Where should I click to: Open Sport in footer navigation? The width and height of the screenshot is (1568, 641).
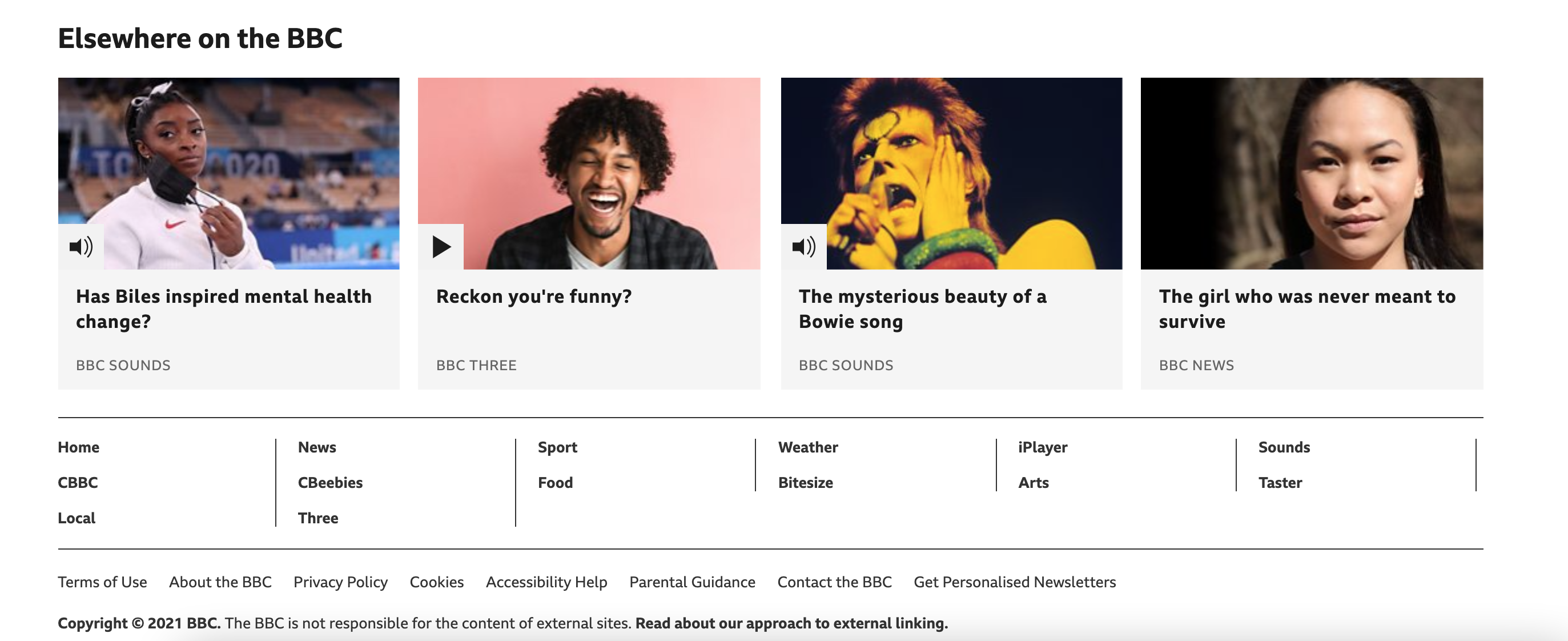click(x=557, y=447)
